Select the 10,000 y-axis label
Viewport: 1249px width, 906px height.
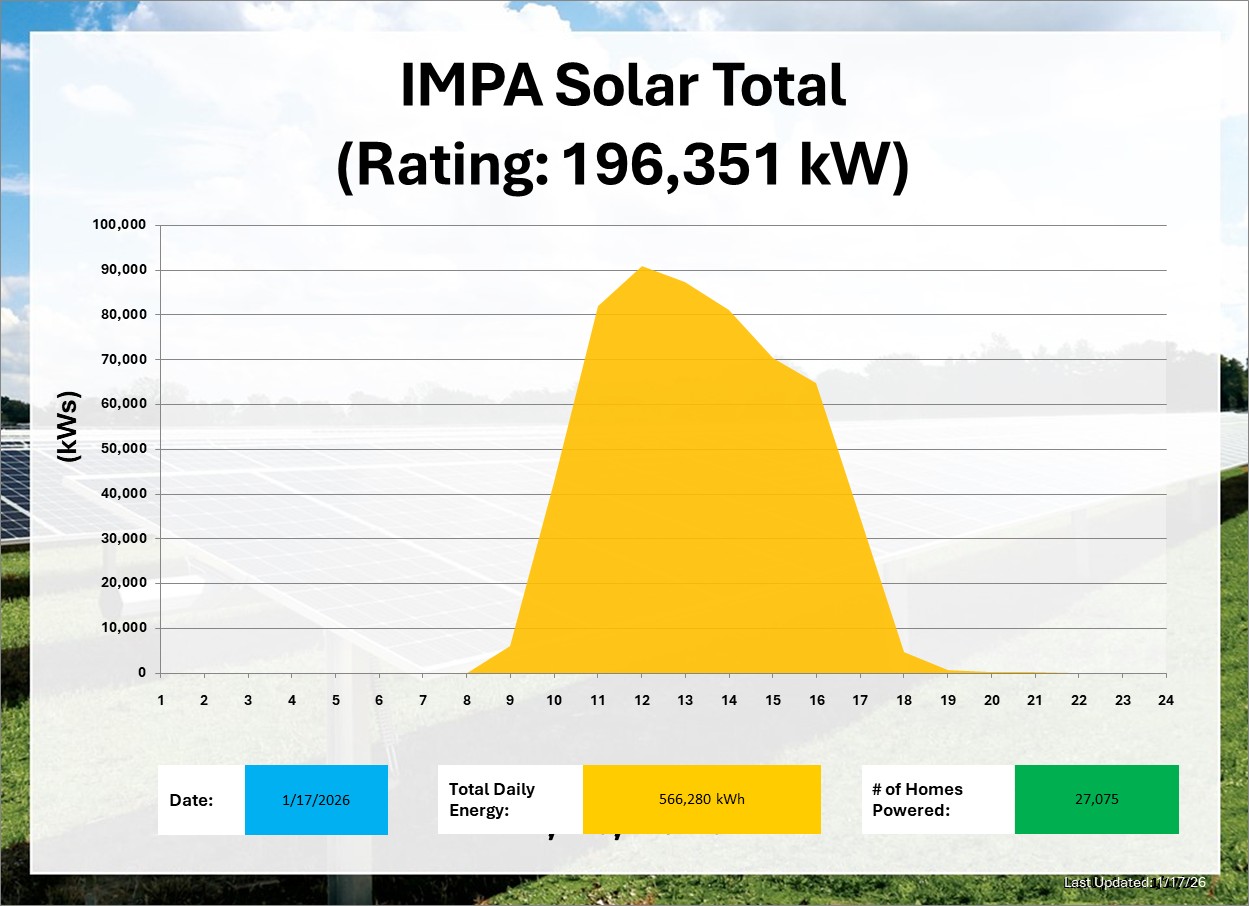(x=124, y=628)
